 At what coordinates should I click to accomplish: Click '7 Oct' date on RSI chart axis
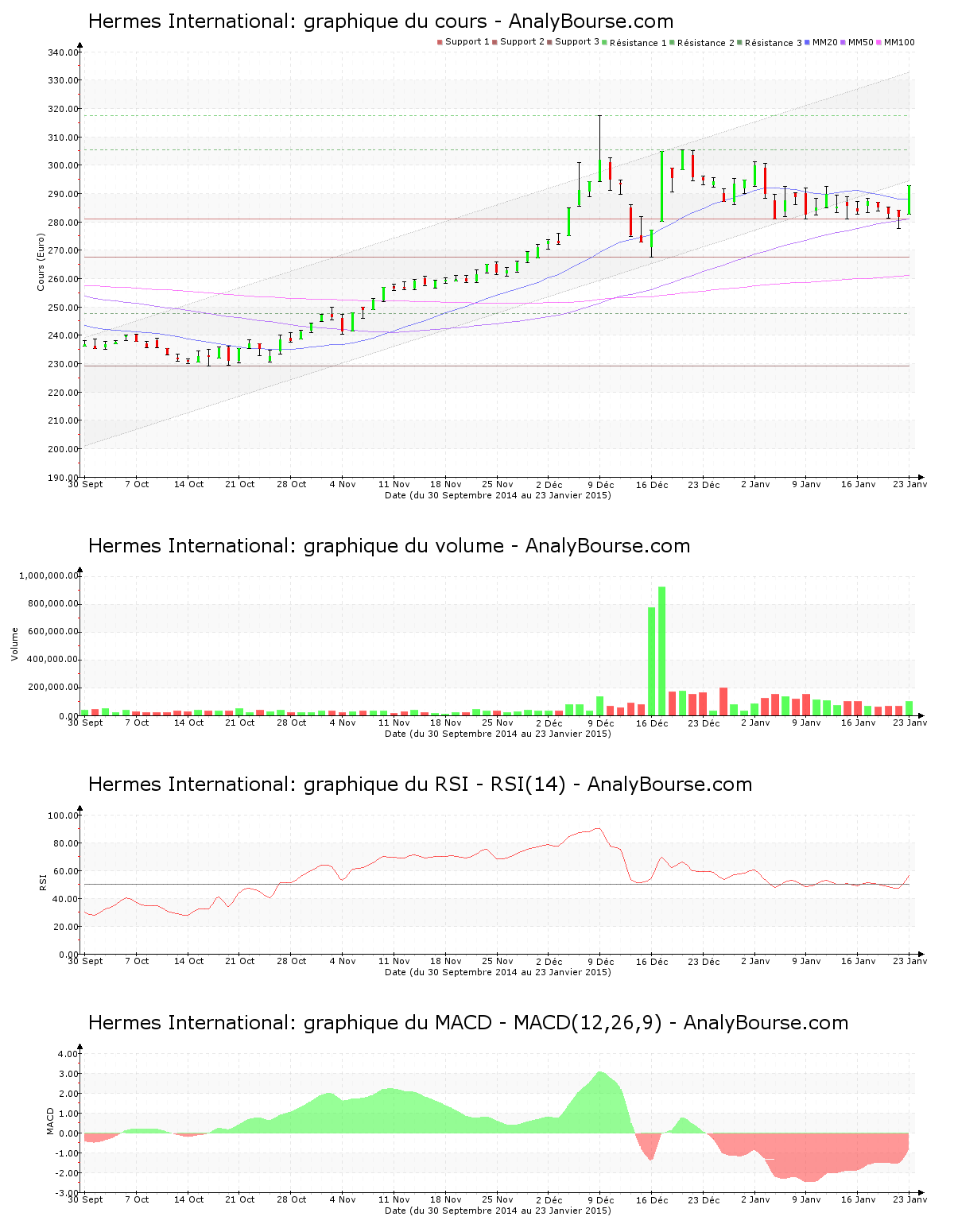coord(137,961)
